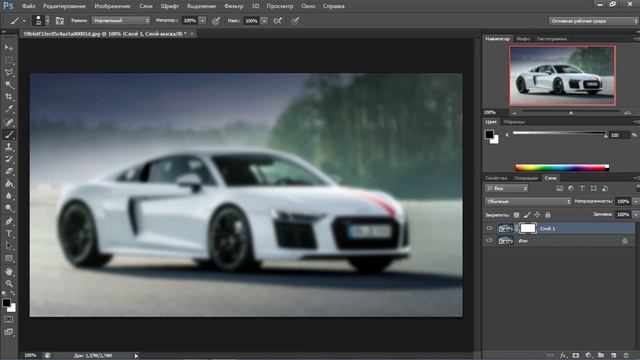Toggle pressure for size in options bar
Image resolution: width=640 pixels, height=360 pixels.
point(294,20)
